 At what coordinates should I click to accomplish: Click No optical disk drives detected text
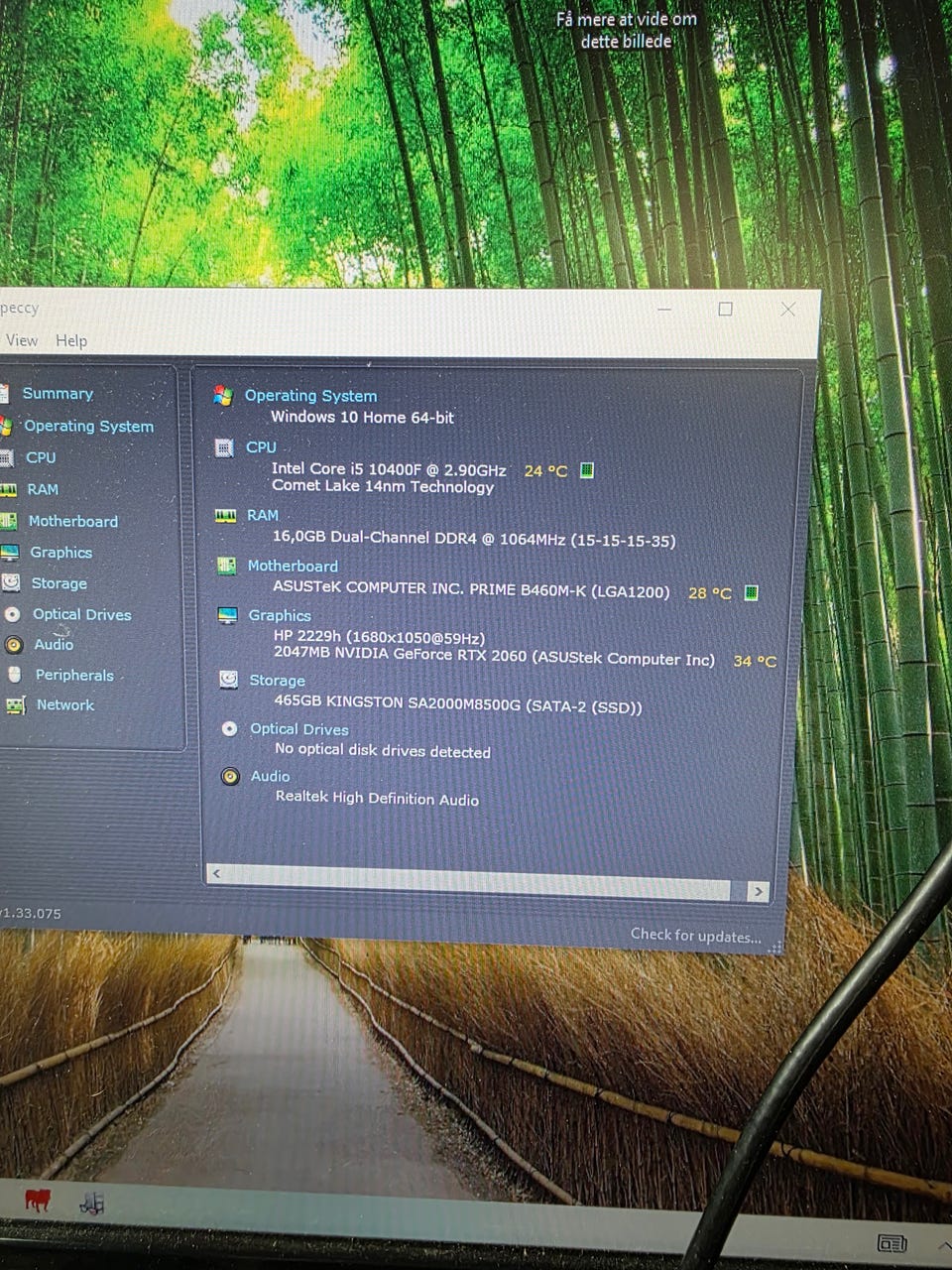383,751
